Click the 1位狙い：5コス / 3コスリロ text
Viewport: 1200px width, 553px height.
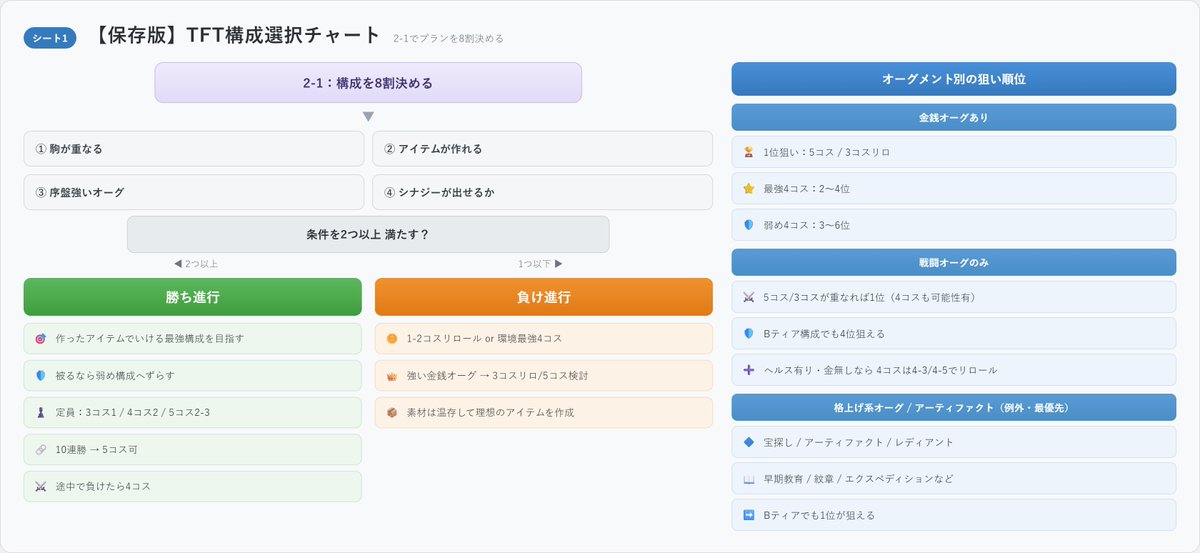(x=827, y=153)
